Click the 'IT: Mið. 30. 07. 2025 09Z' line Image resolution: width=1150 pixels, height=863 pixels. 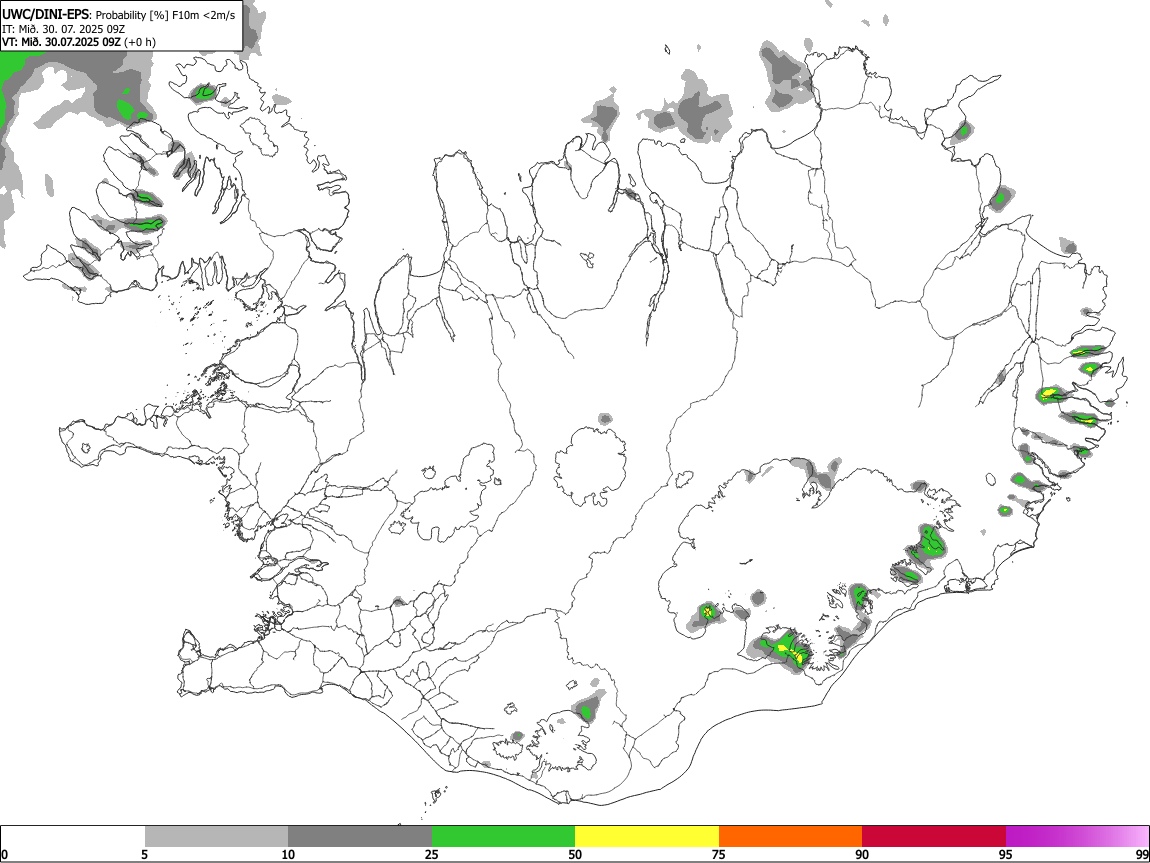[64, 29]
